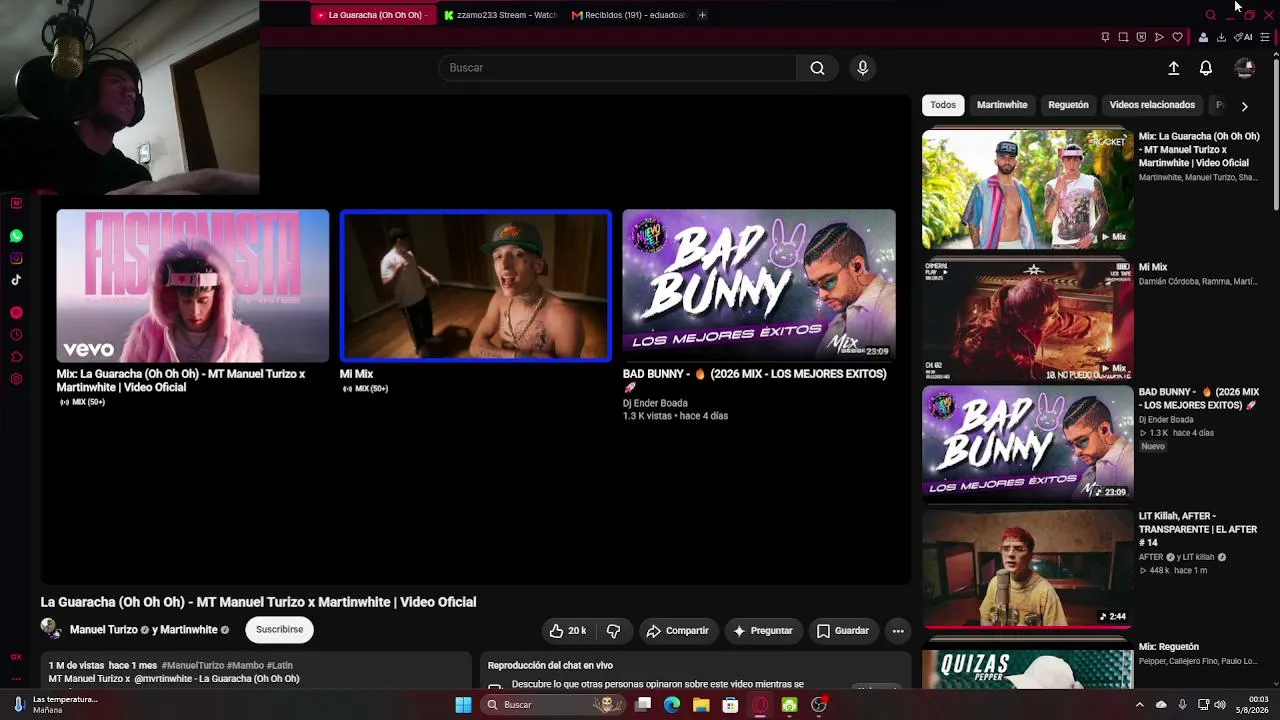Screen dimensions: 1280x720
Task: Open browser downloads icon
Action: 1221,37
